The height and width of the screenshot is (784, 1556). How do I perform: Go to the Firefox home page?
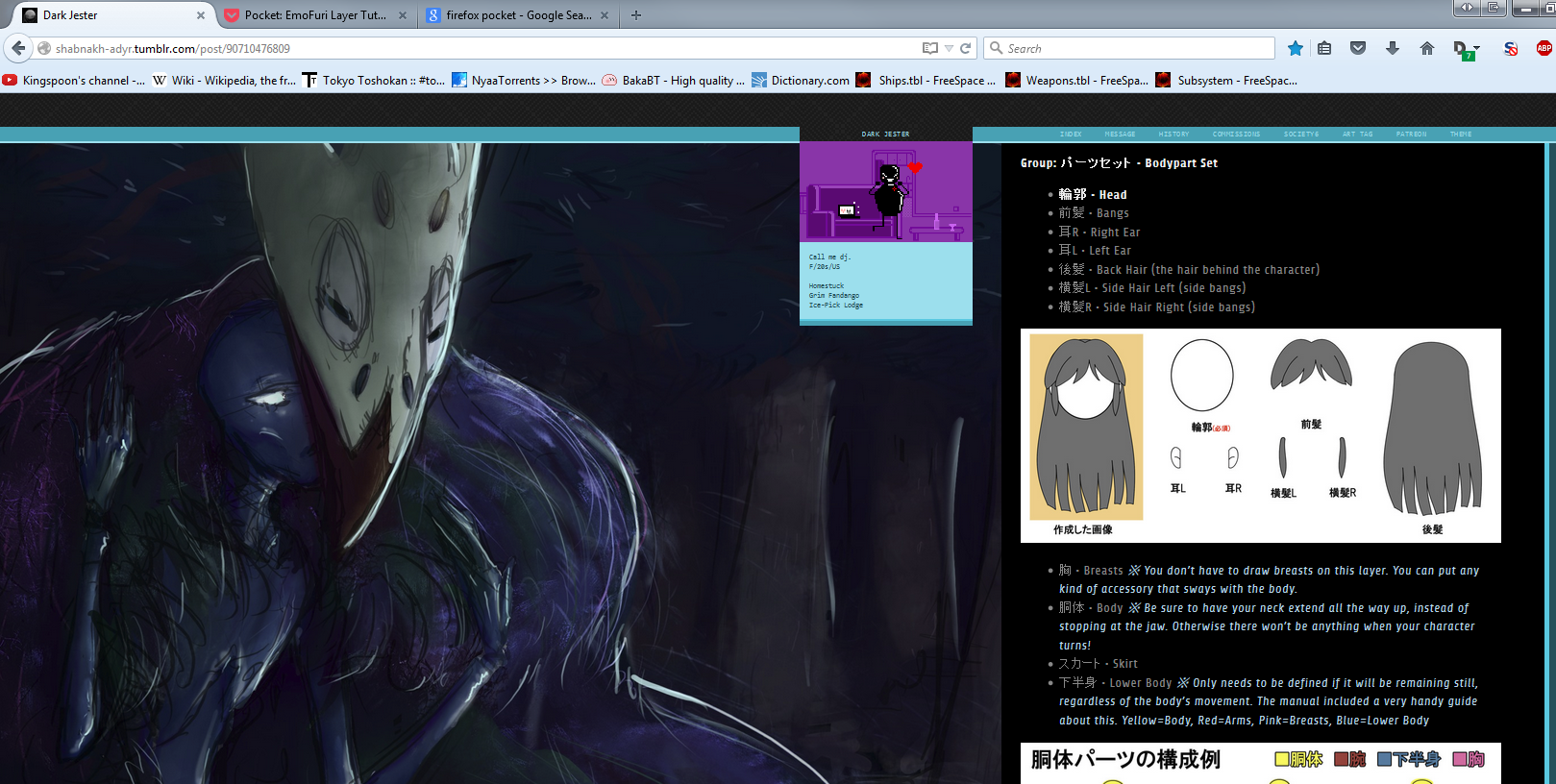tap(1427, 48)
